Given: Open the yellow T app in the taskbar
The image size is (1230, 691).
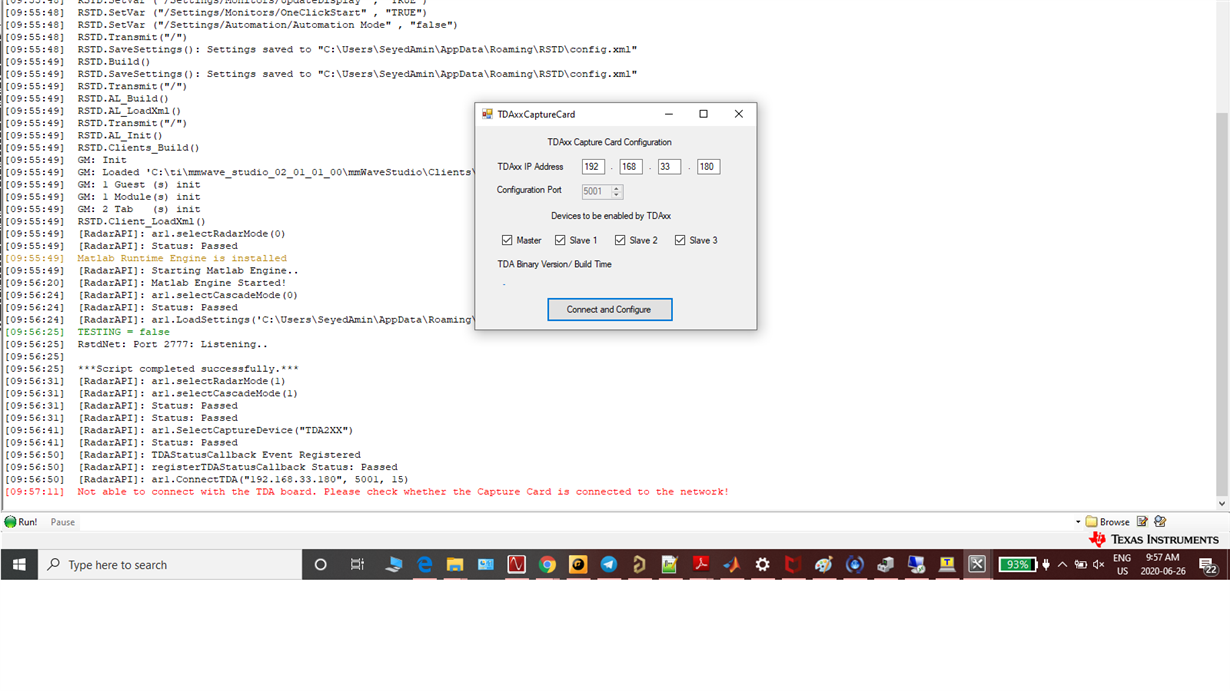Looking at the screenshot, I should point(947,564).
